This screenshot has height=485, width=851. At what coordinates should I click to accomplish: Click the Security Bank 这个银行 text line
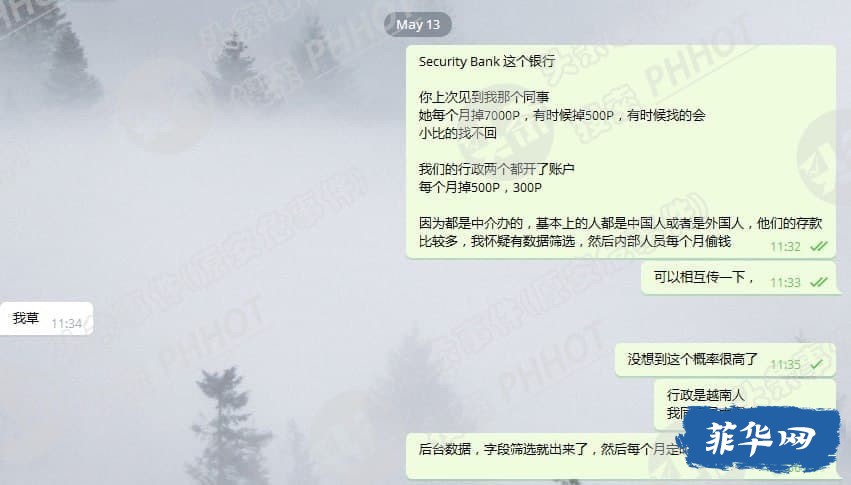click(487, 61)
